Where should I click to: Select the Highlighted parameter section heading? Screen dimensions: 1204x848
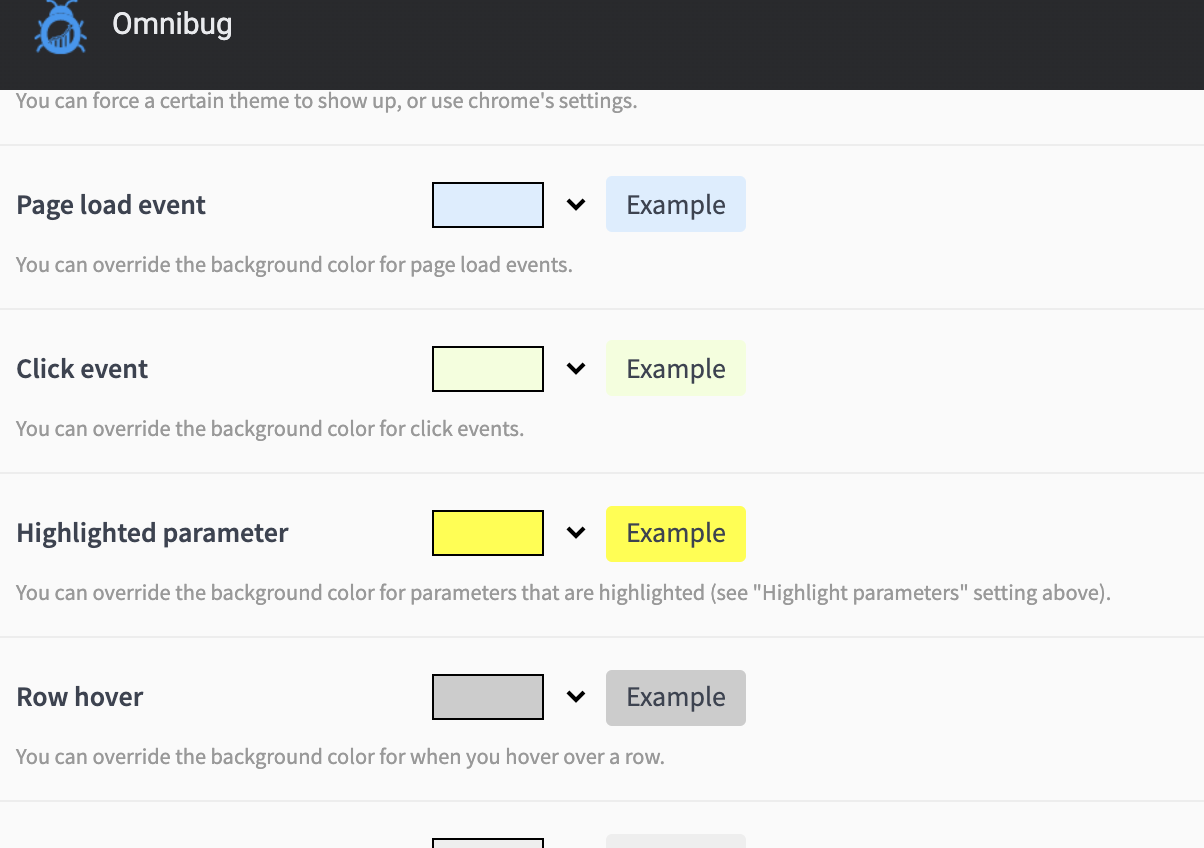152,533
